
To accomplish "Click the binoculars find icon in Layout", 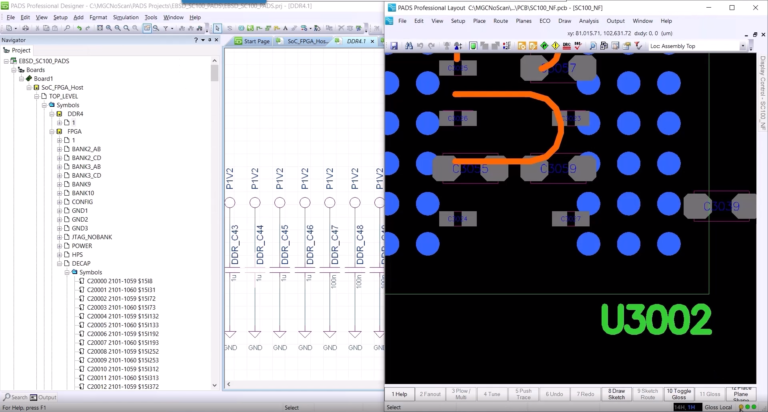I will 409,46.
